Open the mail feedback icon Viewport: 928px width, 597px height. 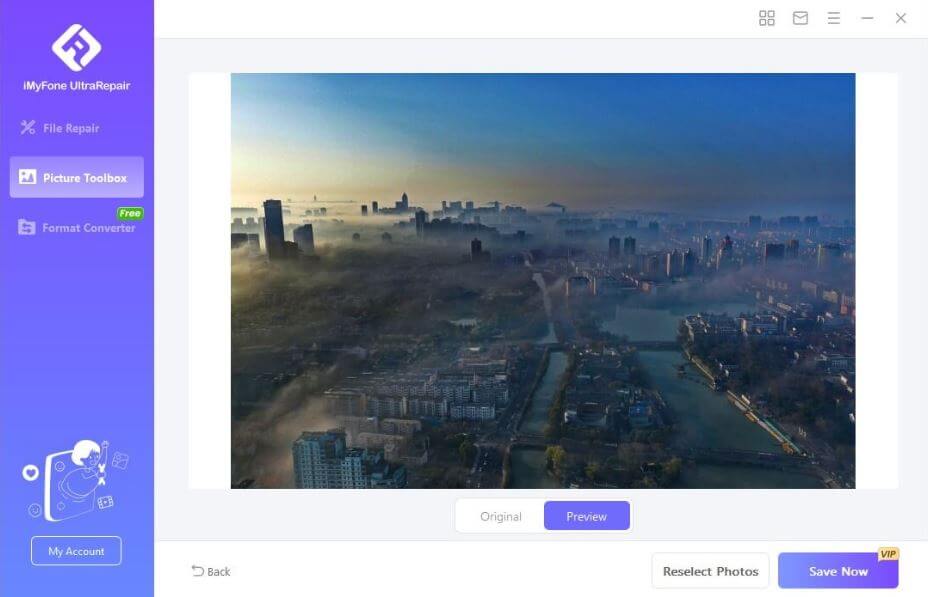800,18
